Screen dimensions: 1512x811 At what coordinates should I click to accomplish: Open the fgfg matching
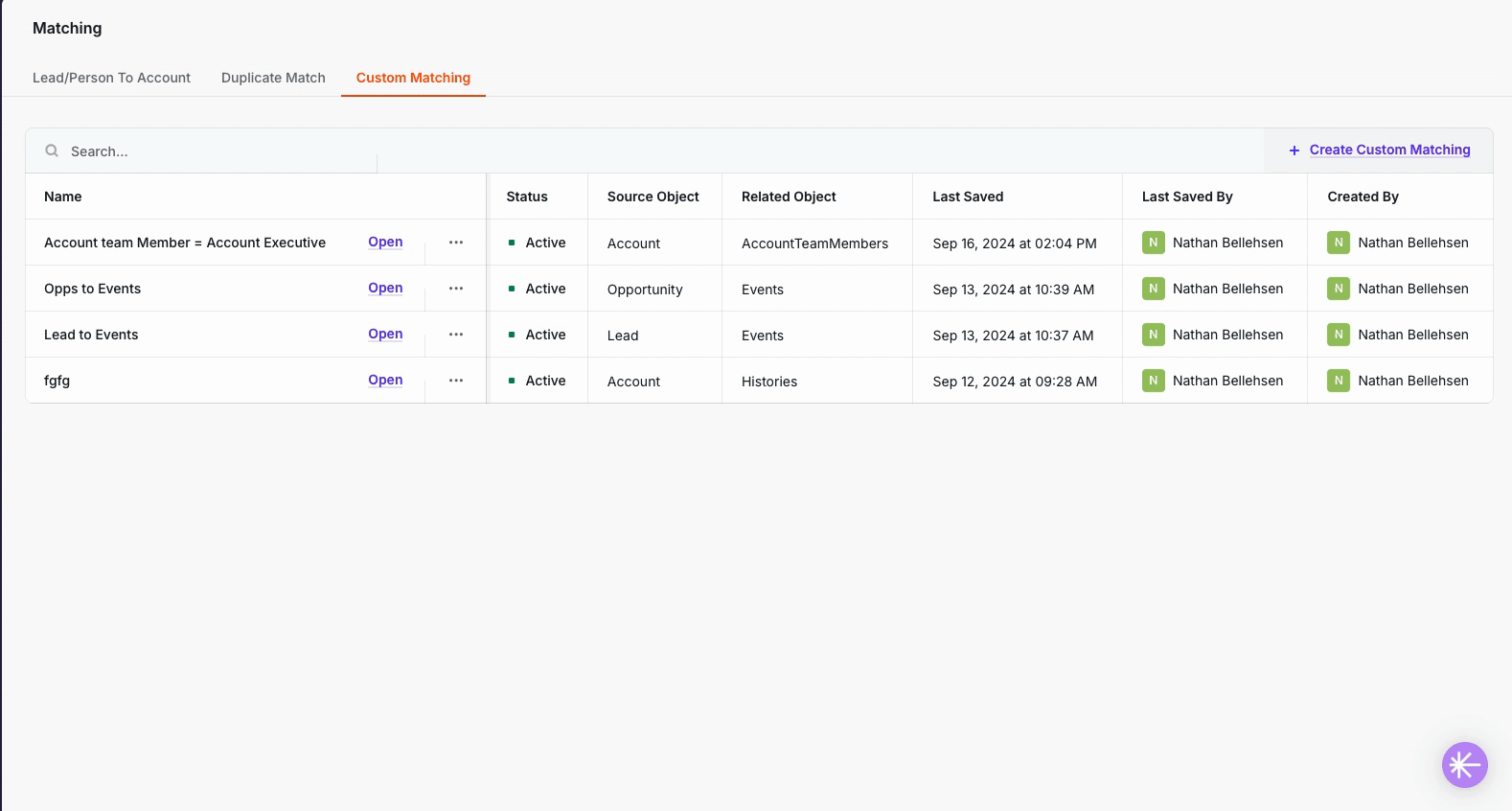[385, 380]
